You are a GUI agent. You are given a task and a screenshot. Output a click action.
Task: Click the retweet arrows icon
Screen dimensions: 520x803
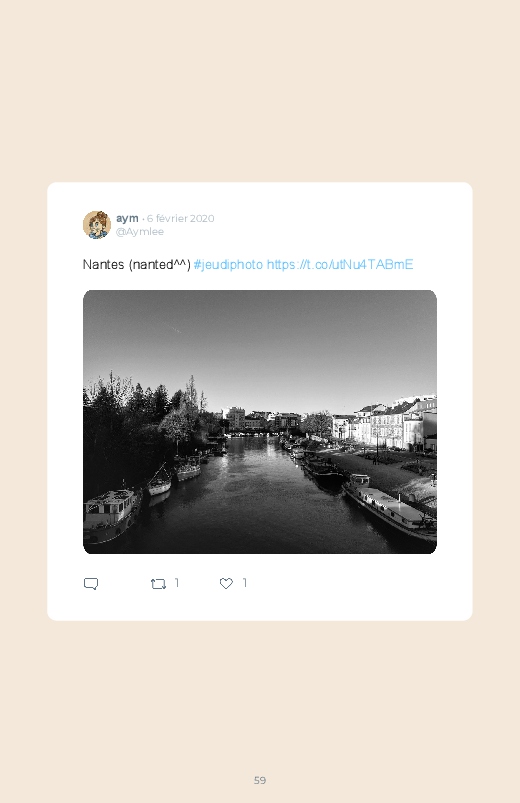[158, 583]
